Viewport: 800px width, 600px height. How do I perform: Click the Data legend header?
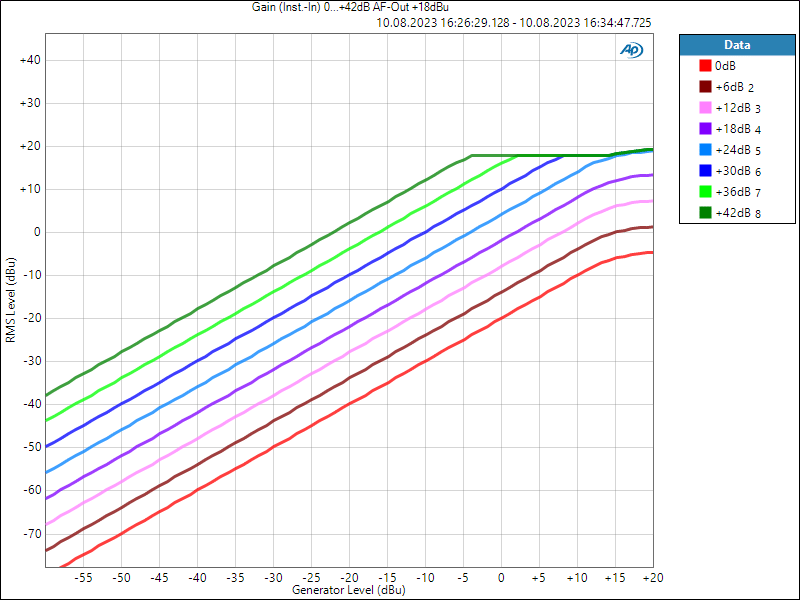coord(736,45)
